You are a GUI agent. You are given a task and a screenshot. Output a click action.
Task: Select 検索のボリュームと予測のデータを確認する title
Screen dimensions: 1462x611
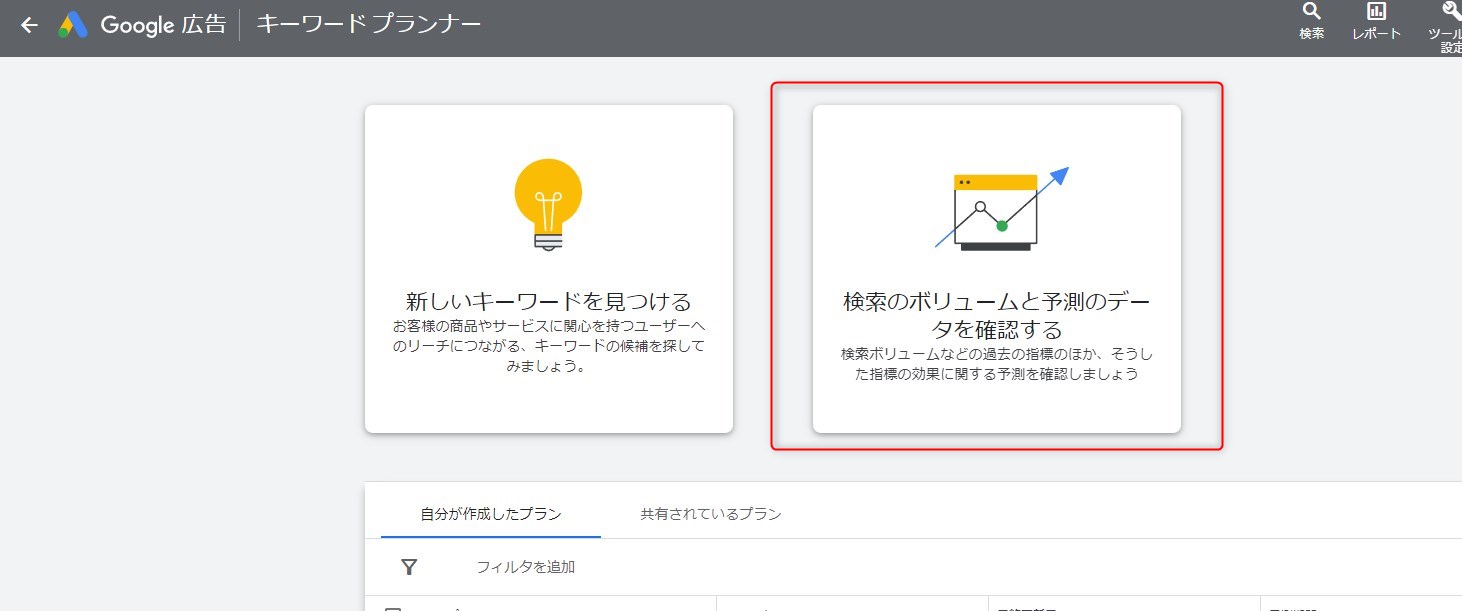pos(996,315)
